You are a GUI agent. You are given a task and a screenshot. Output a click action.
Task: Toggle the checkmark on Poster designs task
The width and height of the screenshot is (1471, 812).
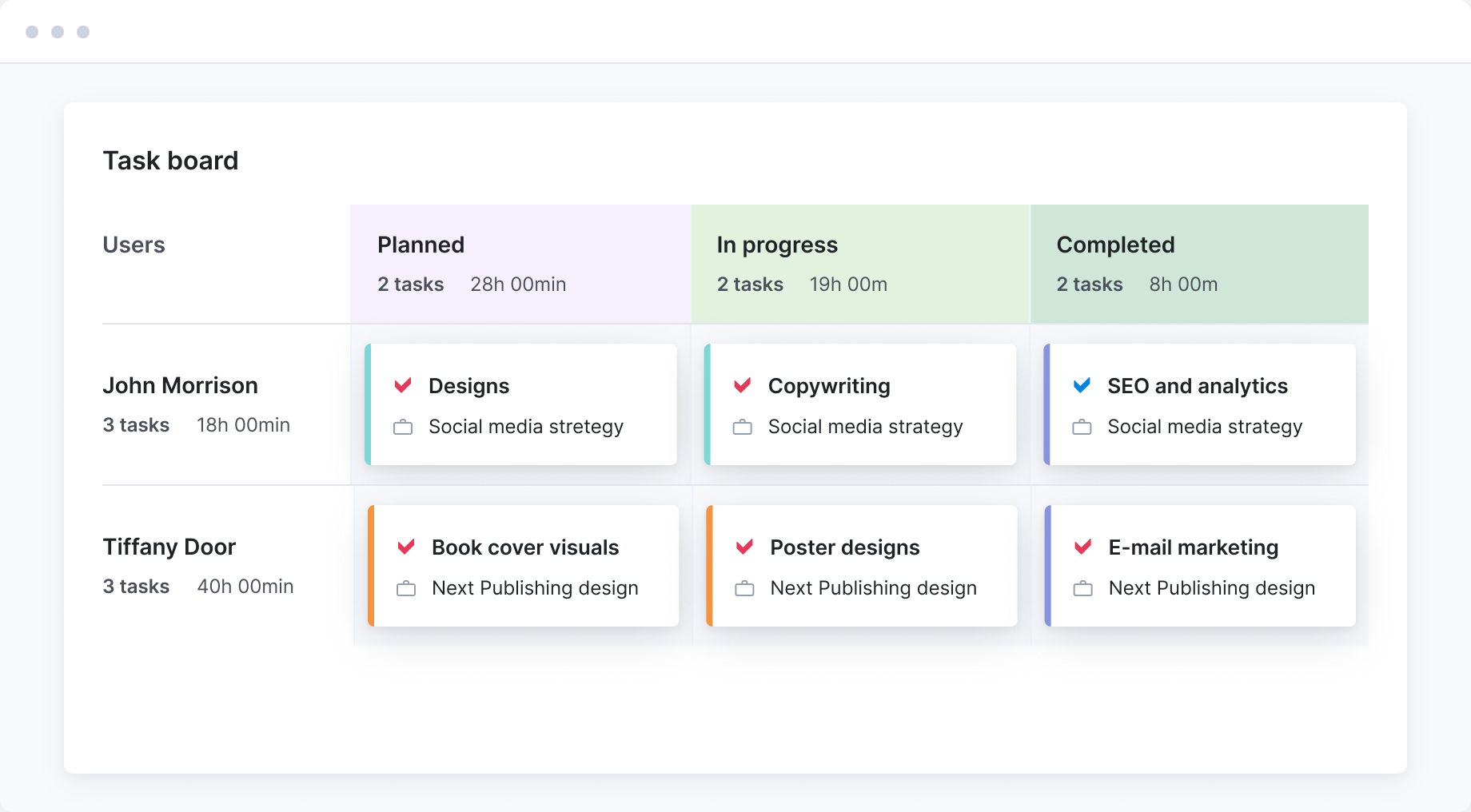click(x=744, y=547)
